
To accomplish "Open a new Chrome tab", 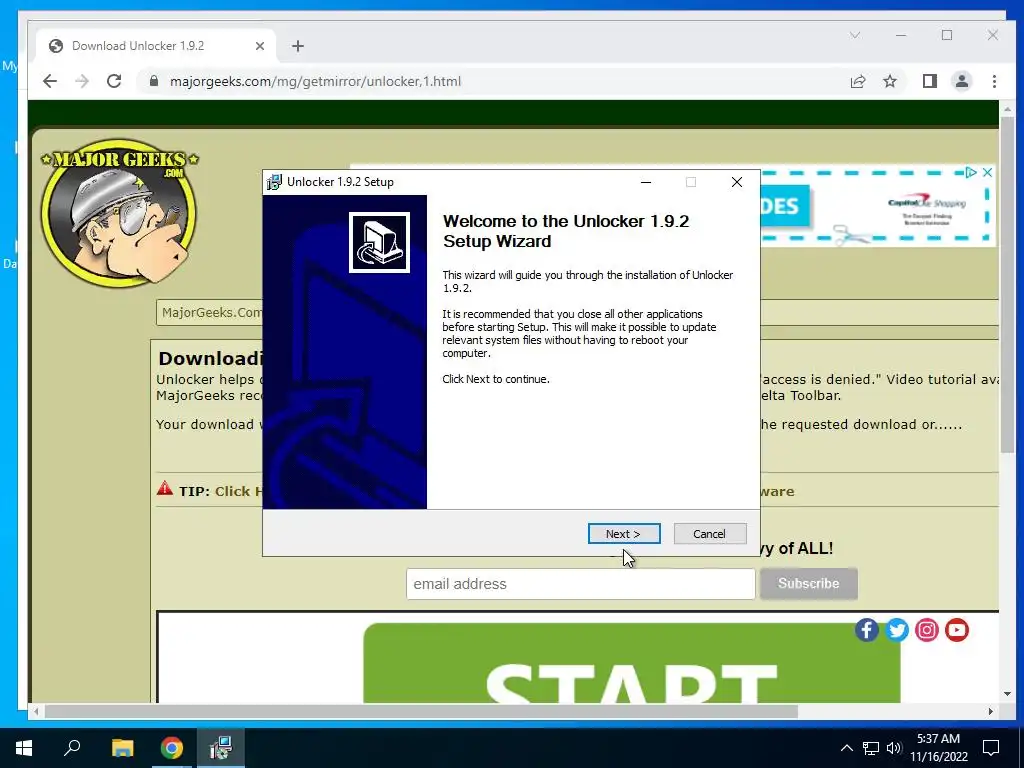I will (x=298, y=46).
